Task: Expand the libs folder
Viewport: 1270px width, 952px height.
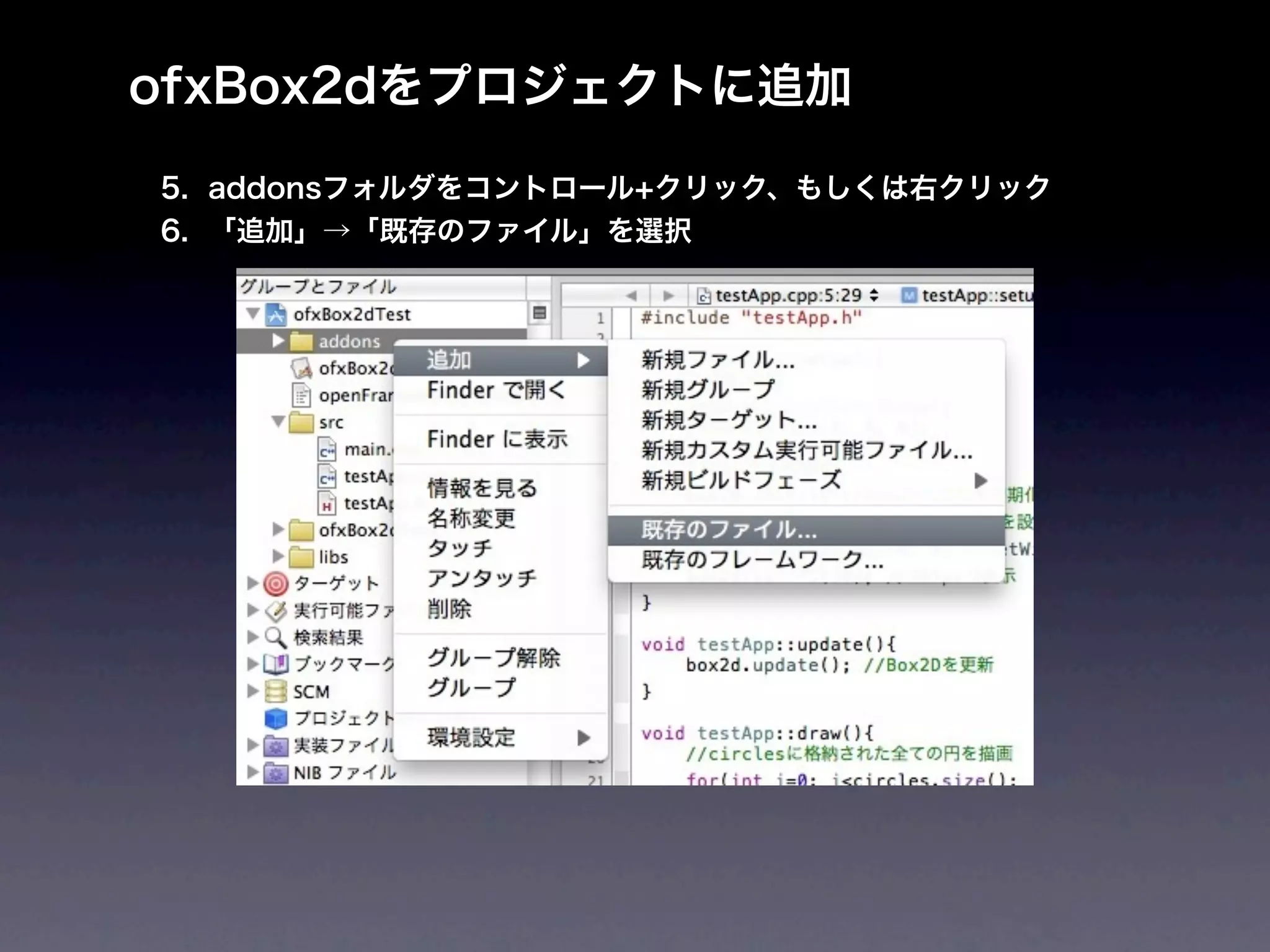Action: tap(278, 557)
